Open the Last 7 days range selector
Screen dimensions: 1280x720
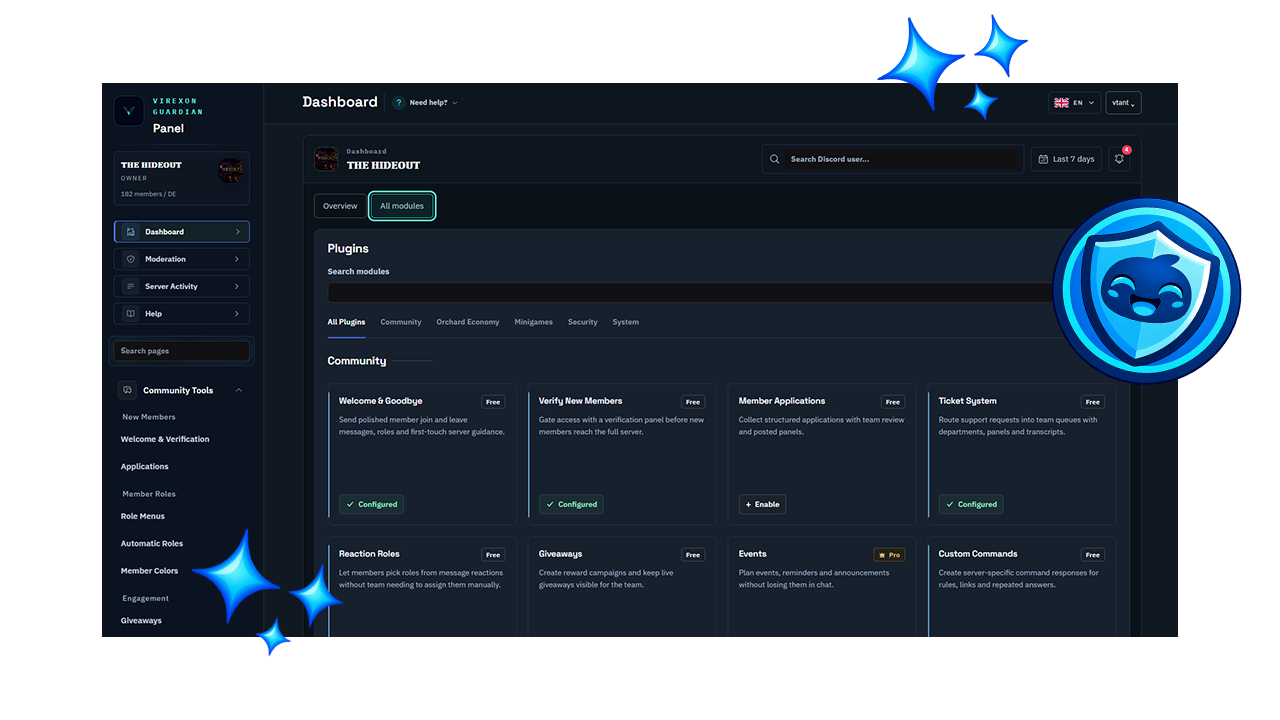(x=1066, y=159)
